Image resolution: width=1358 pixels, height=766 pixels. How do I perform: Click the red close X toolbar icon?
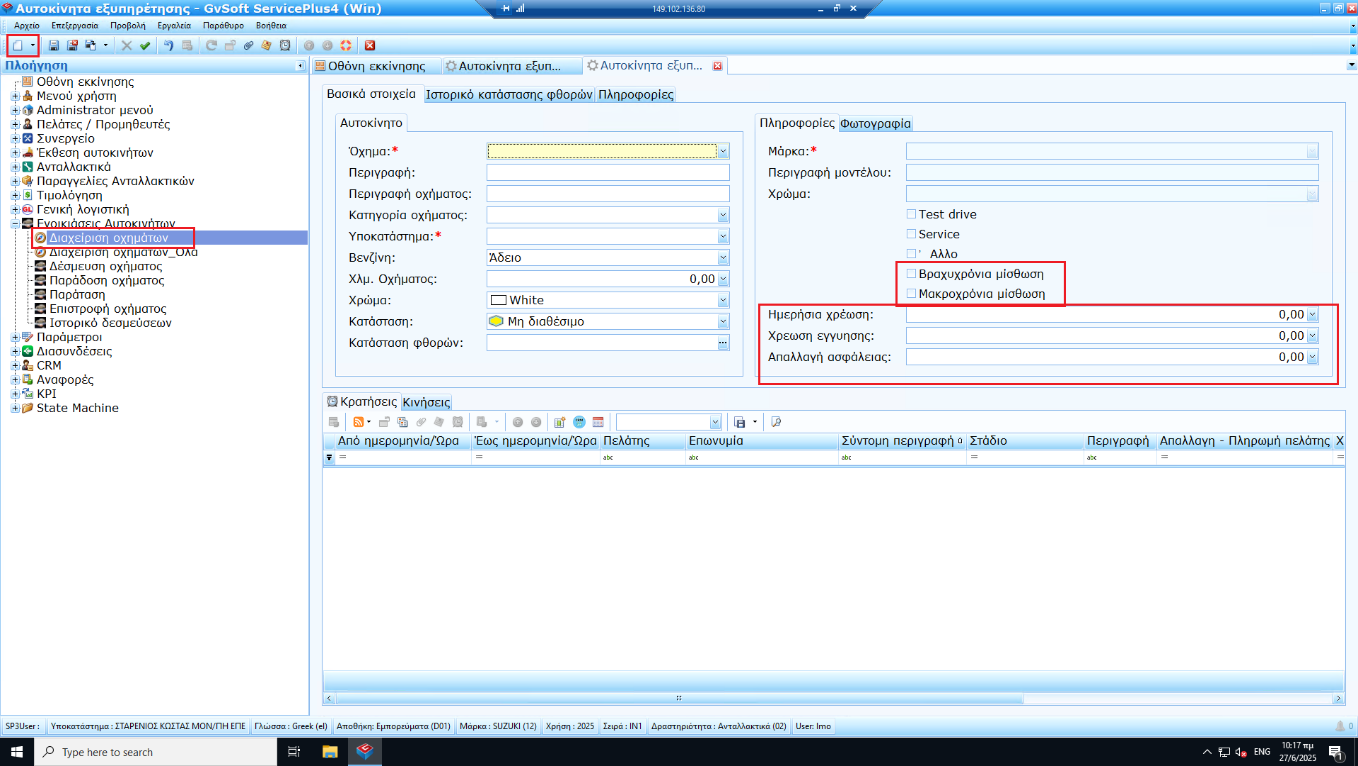tap(370, 45)
